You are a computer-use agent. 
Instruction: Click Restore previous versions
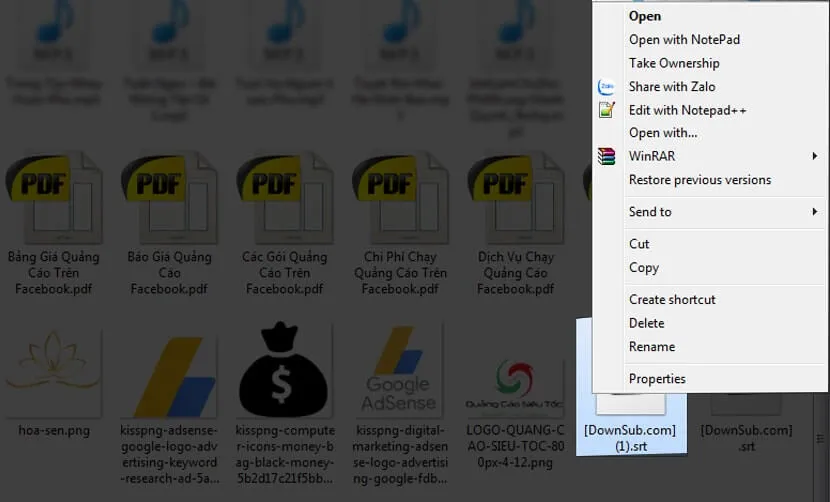point(700,180)
